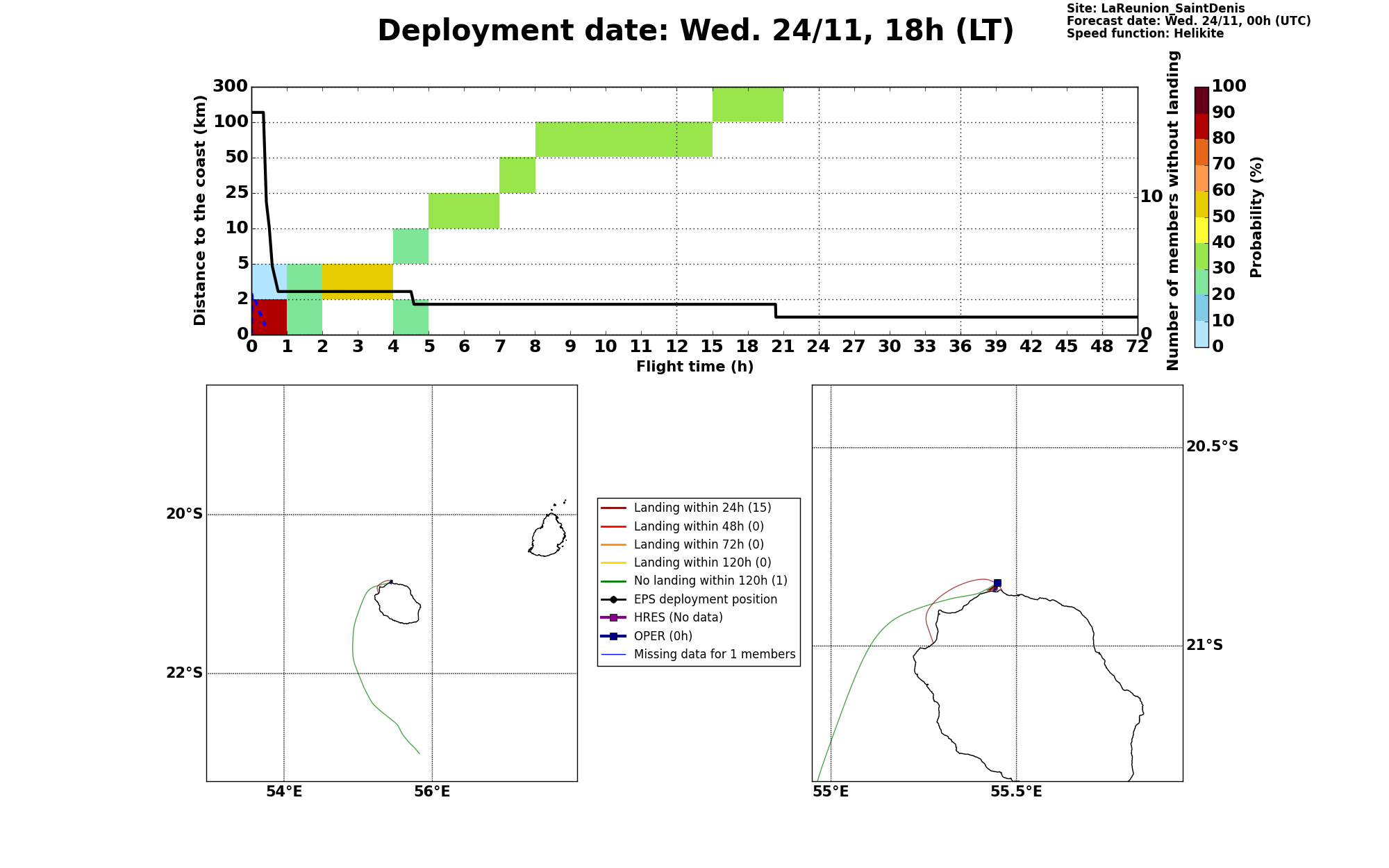Click the orange 70-80 colorbar segment
This screenshot has height=868, width=1389.
pyautogui.click(x=1201, y=152)
